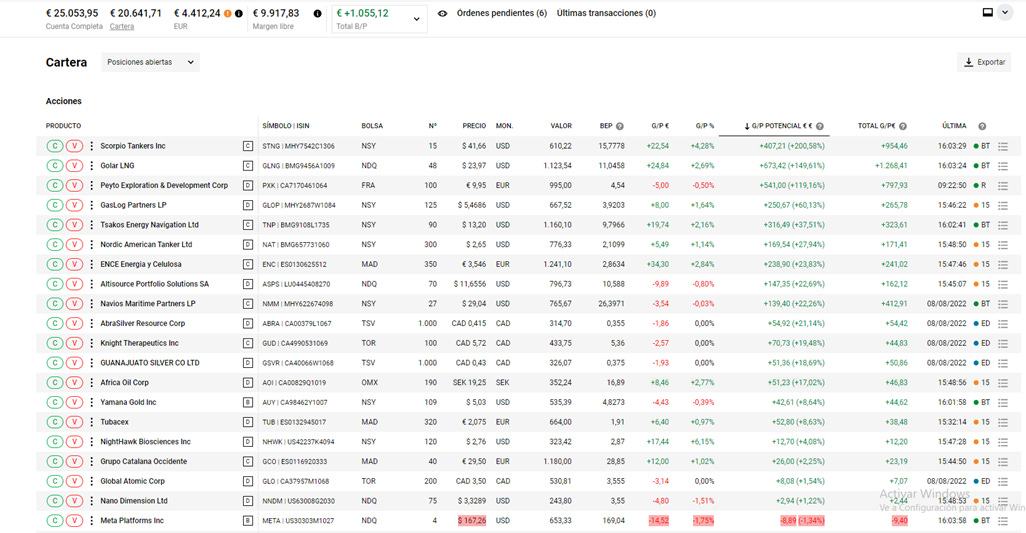Click sell (V) button for NightHawk Biosciences Inc

coord(75,441)
